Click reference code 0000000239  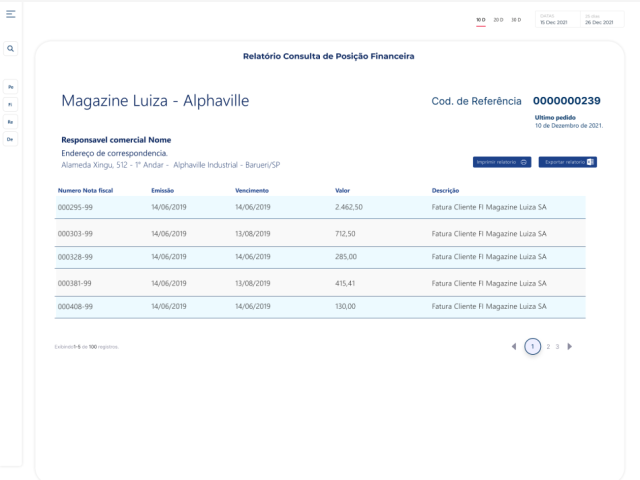pyautogui.click(x=567, y=101)
